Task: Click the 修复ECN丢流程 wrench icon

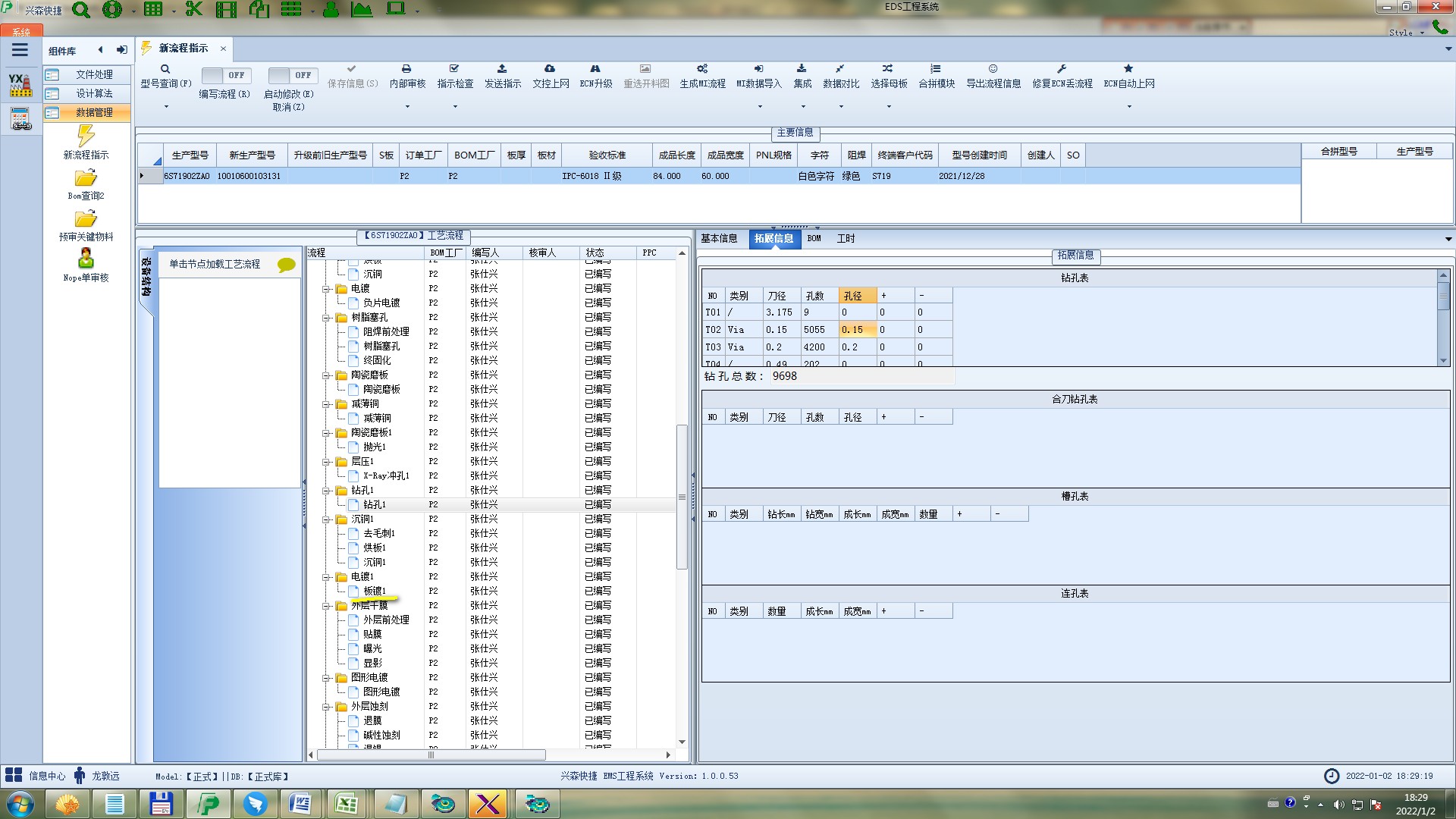Action: (1062, 69)
